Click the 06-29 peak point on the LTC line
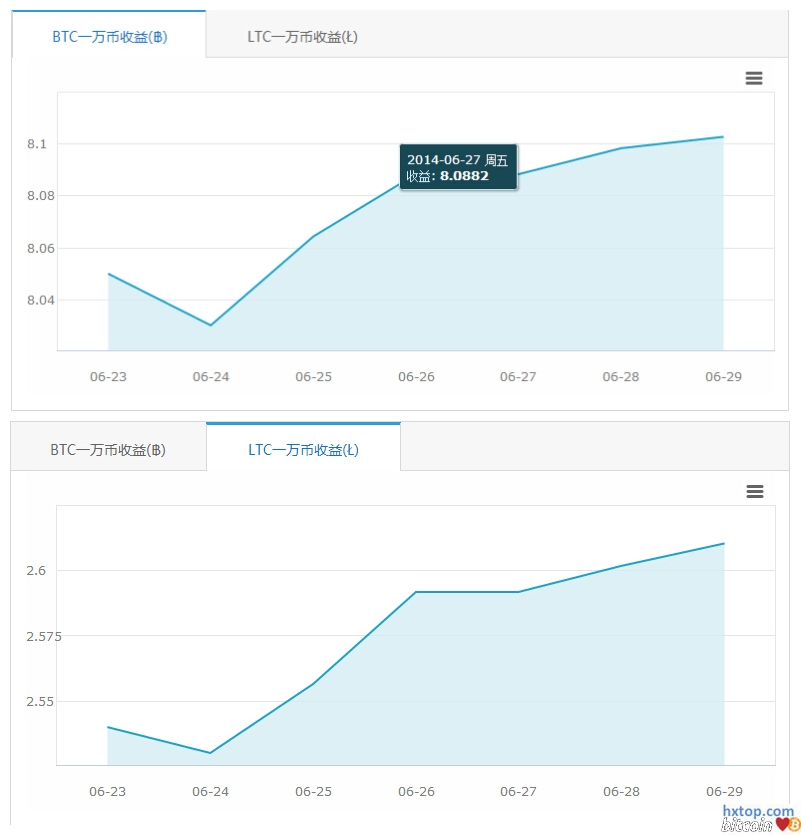801x835 pixels. (x=723, y=544)
